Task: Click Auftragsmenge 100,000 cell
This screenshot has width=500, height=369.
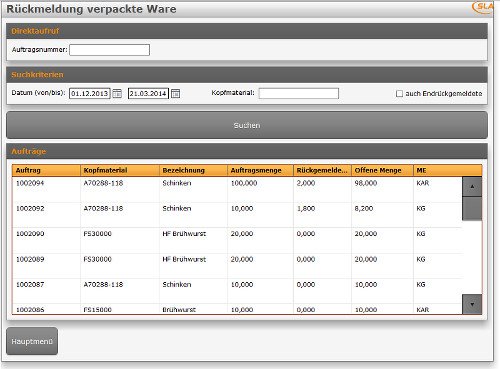Action: click(244, 183)
